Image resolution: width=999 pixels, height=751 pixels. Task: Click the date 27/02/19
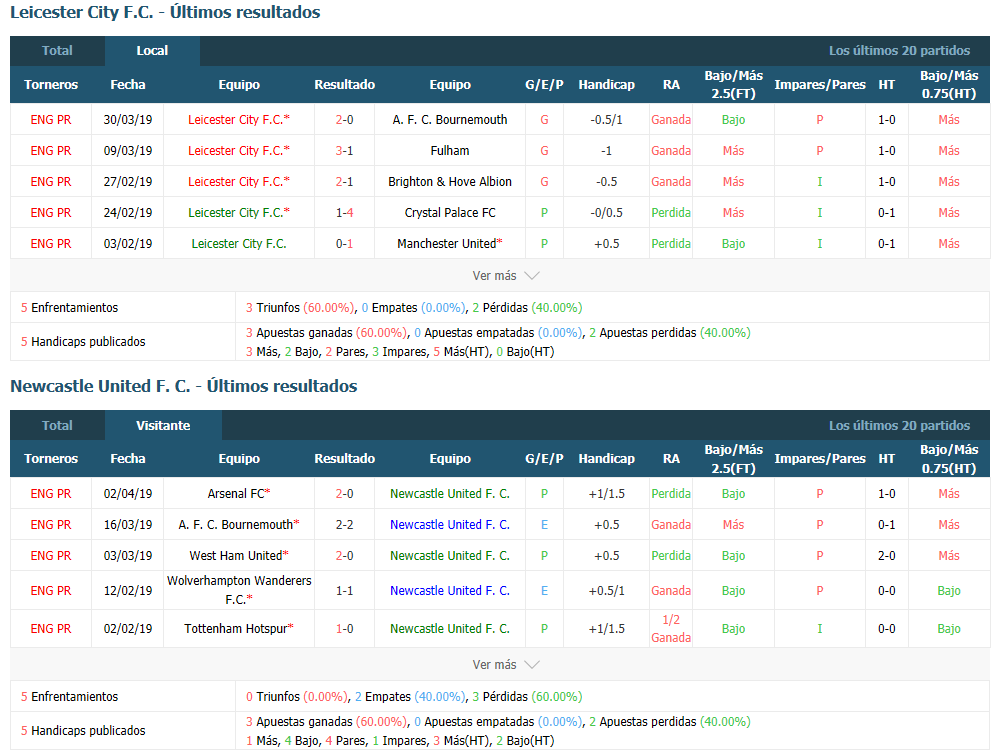128,182
